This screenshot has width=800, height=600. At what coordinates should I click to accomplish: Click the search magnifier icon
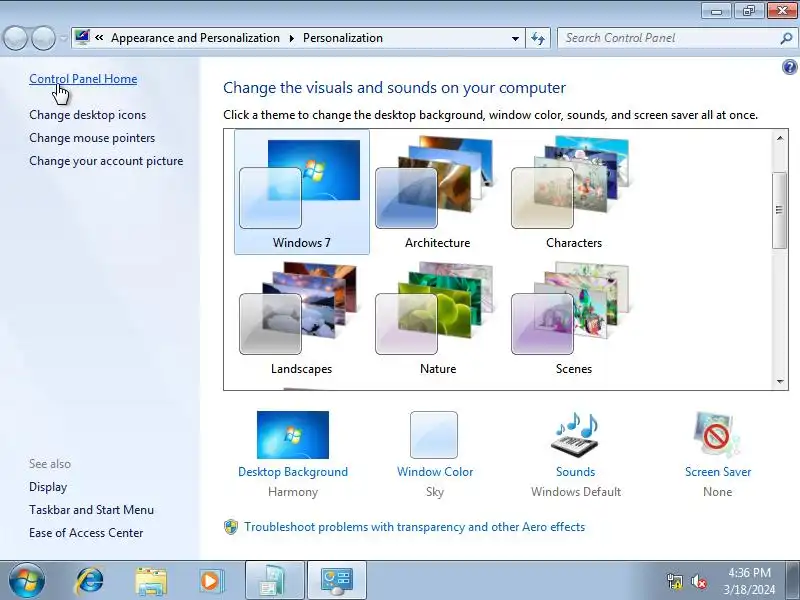click(786, 38)
